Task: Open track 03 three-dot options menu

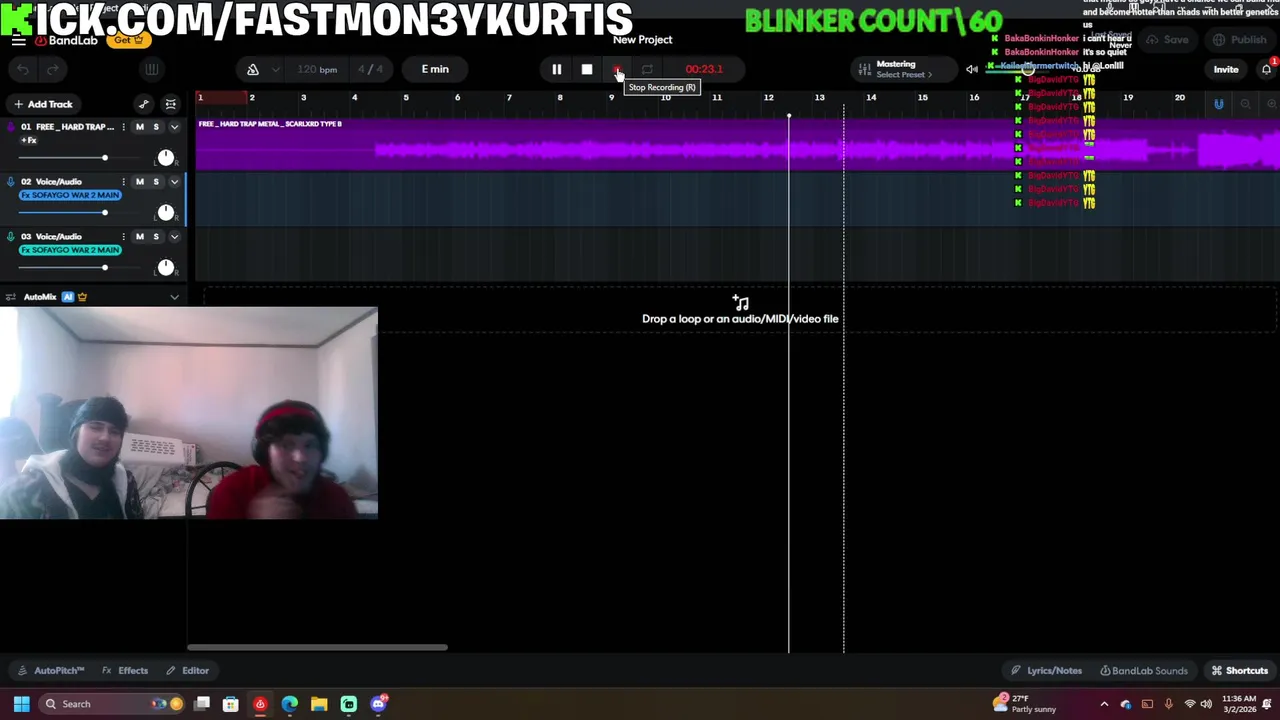Action: tap(124, 237)
